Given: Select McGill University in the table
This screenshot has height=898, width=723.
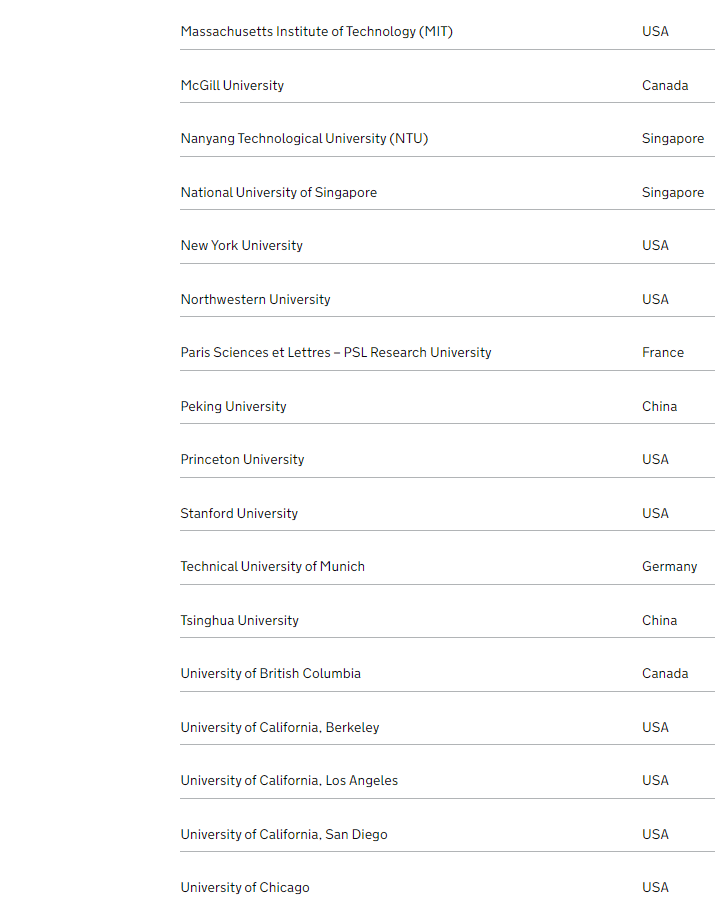Looking at the screenshot, I should 232,86.
